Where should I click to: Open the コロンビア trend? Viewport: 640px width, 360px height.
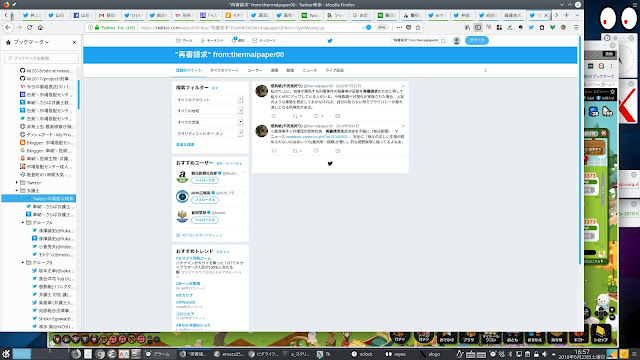[x=185, y=314]
